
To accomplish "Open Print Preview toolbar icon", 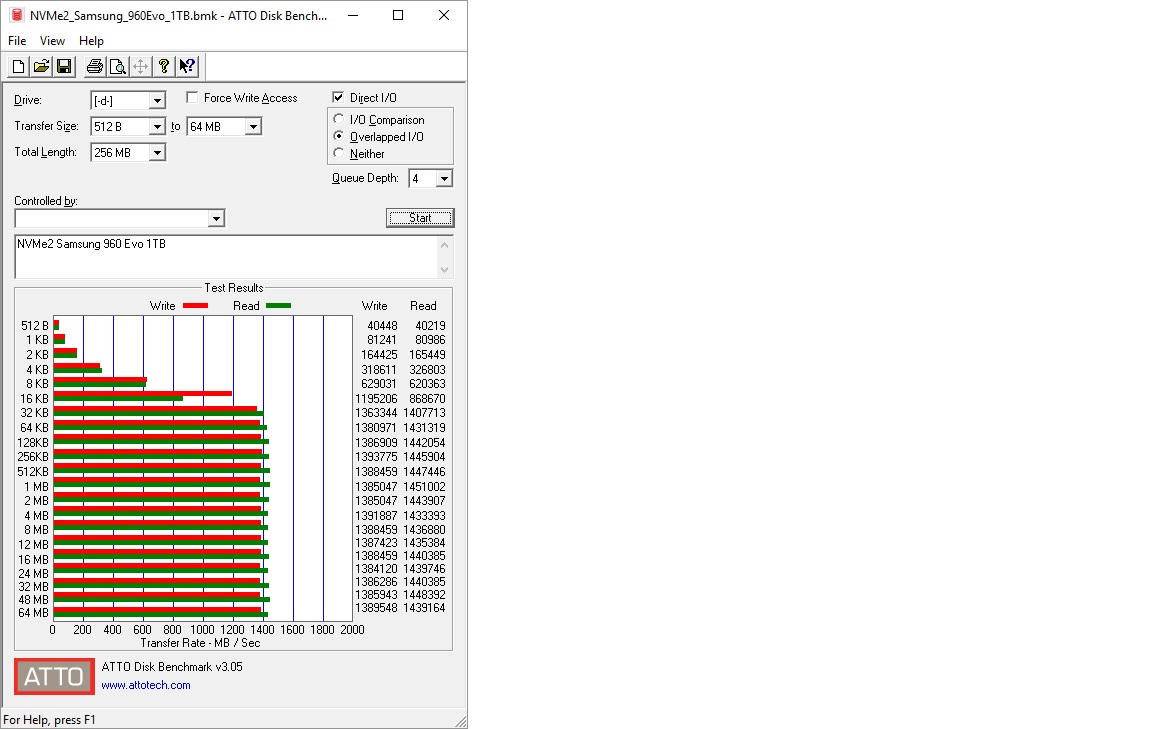I will coord(118,67).
